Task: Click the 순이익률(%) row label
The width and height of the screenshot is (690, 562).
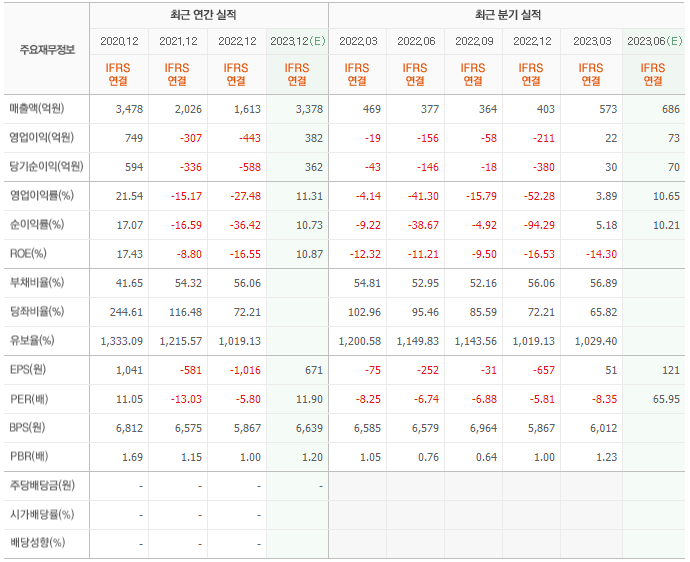Action: coord(37,224)
